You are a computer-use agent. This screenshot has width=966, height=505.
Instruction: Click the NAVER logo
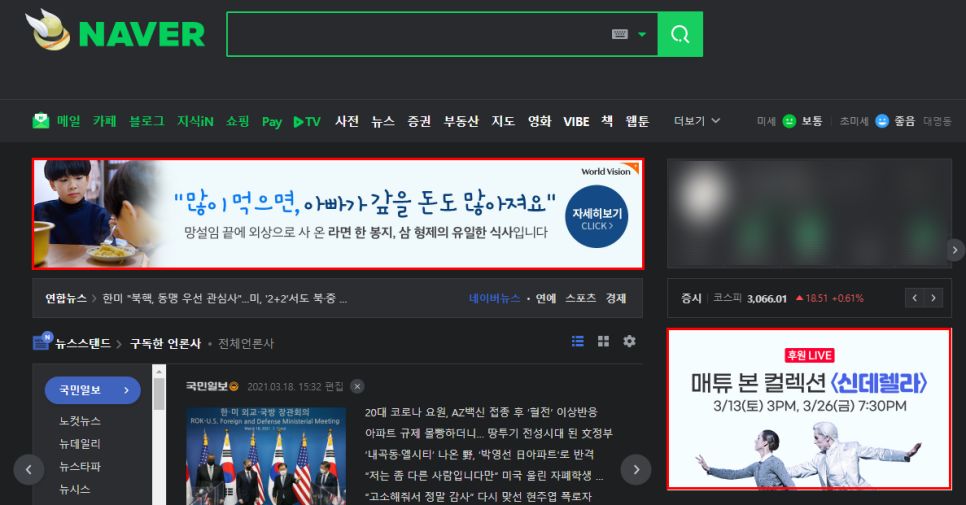click(142, 34)
